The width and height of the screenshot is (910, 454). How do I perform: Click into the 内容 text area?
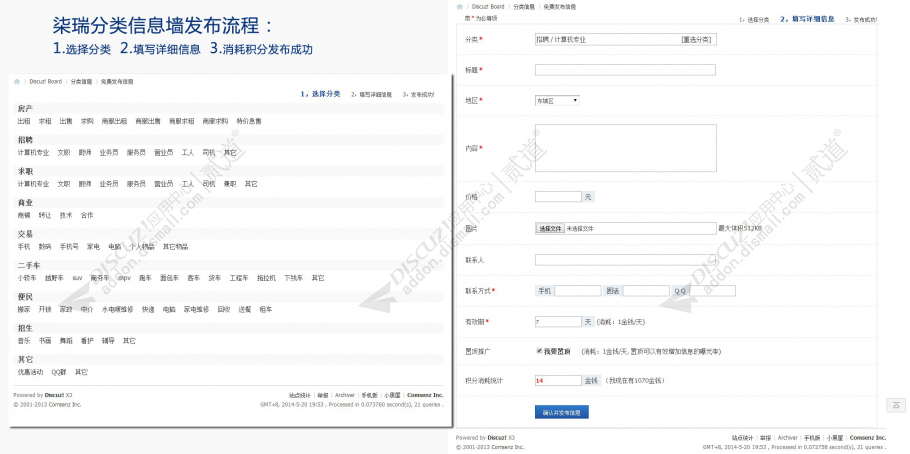626,148
